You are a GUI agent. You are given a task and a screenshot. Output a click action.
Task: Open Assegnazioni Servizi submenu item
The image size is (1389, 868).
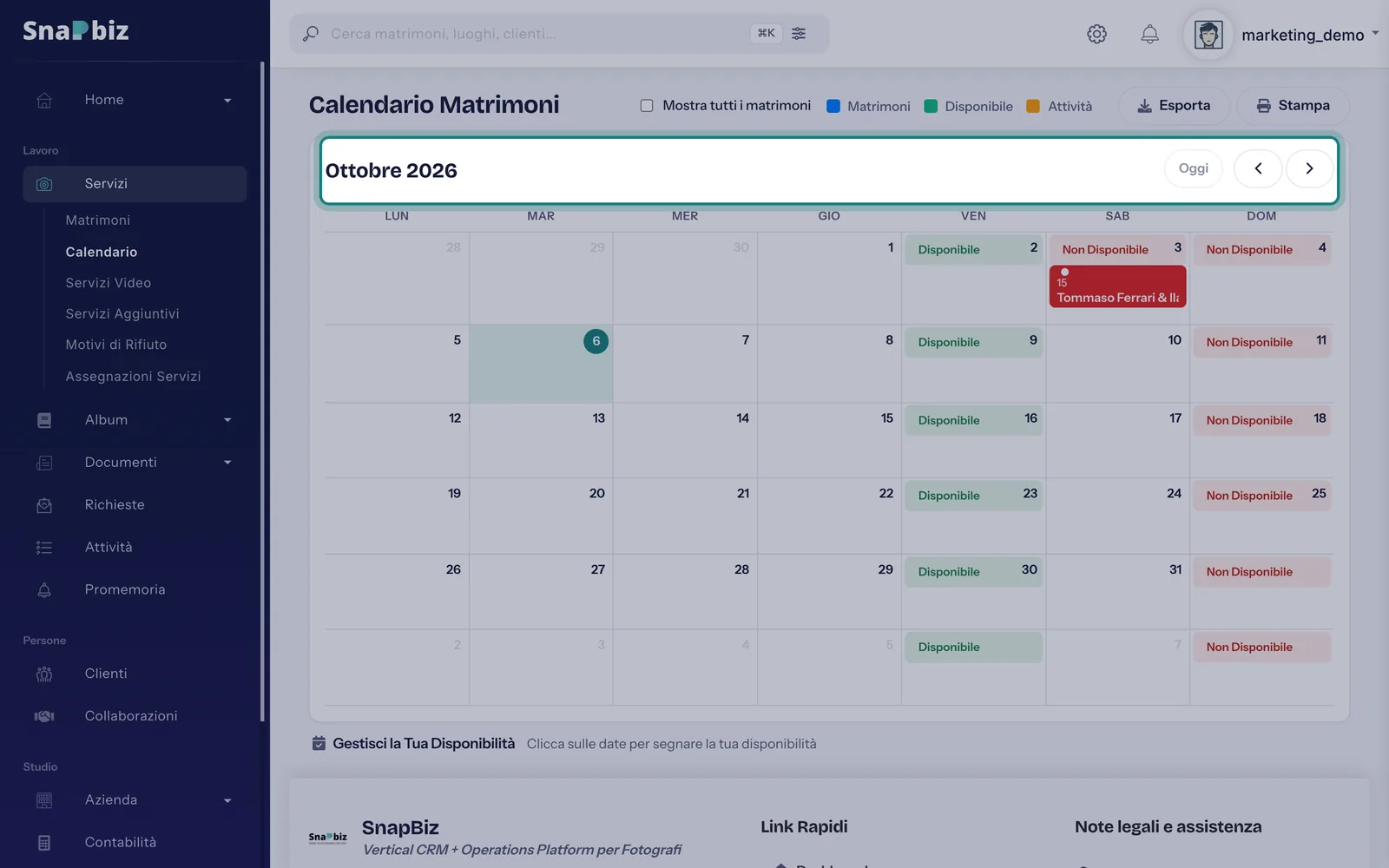134,376
